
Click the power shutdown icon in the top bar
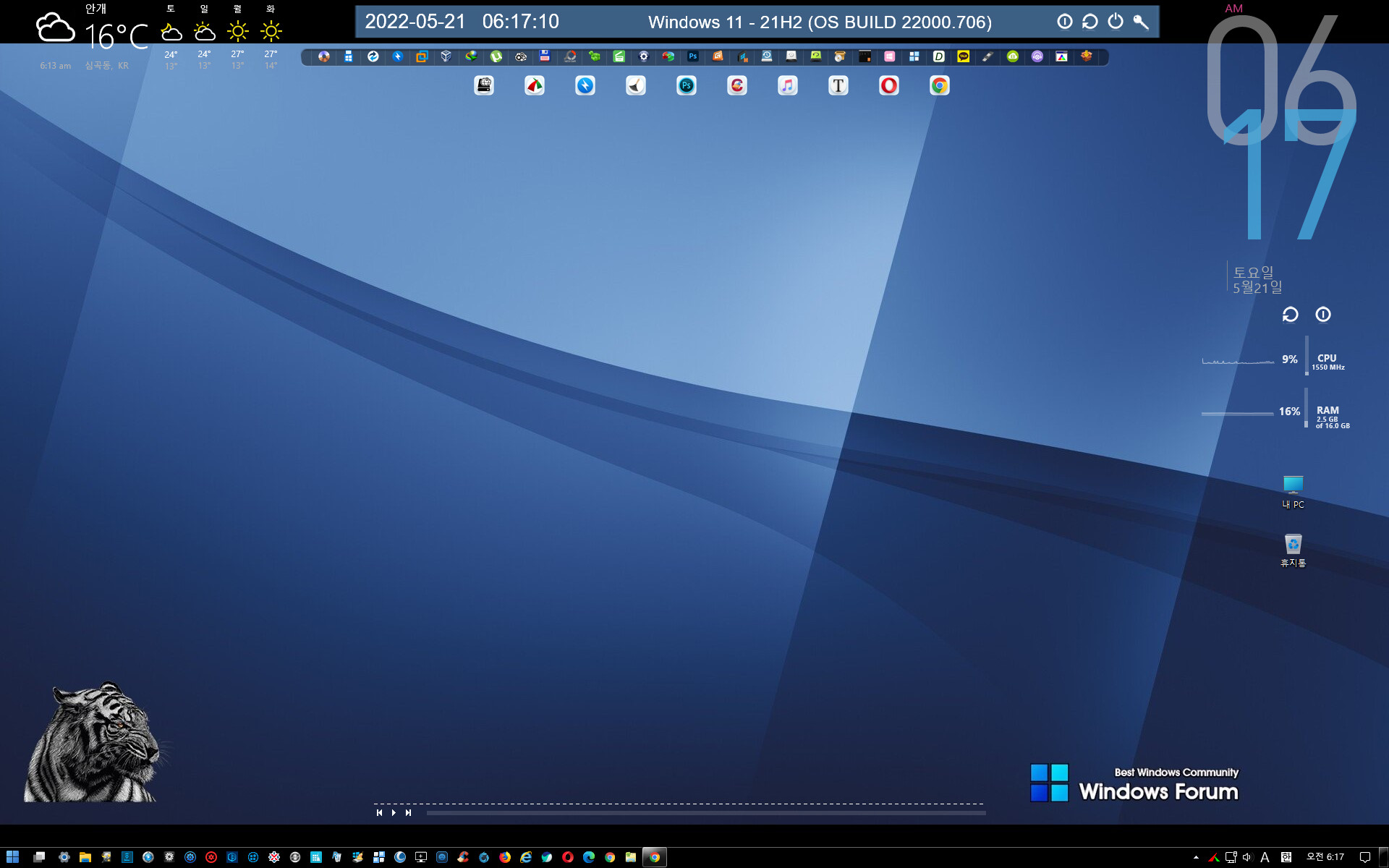(1116, 22)
